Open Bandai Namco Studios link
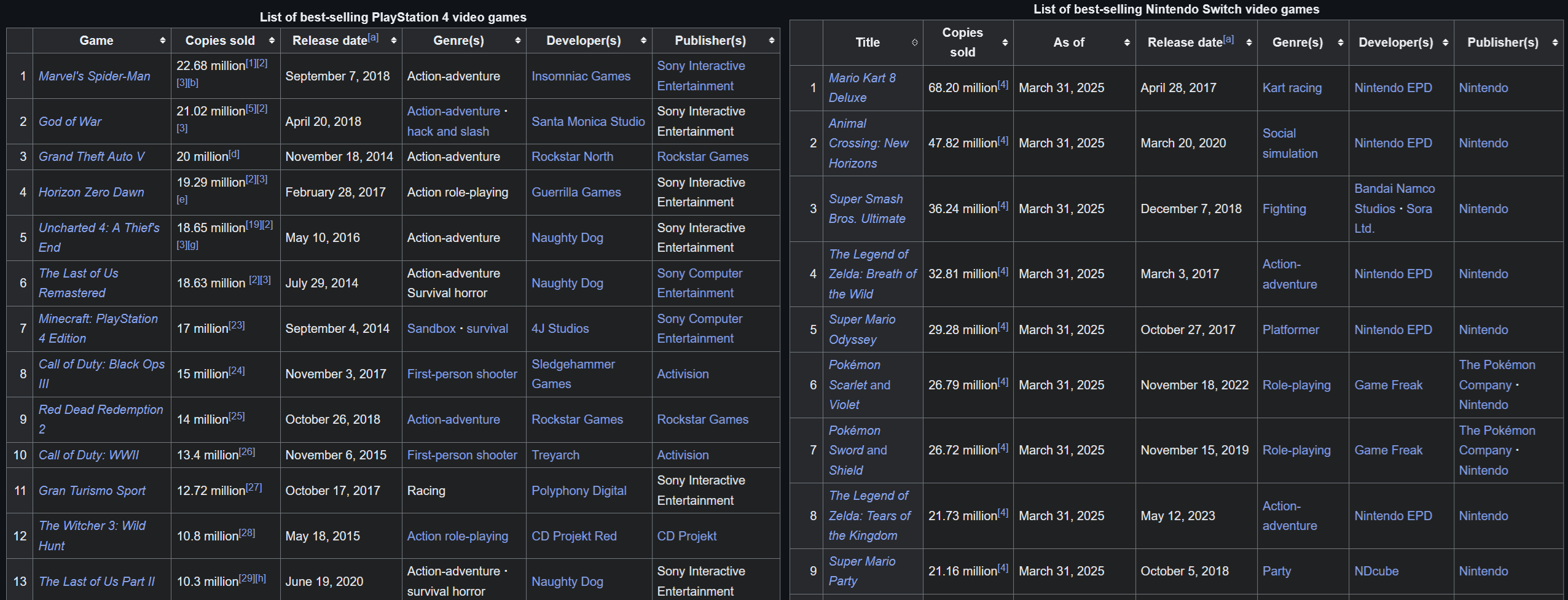This screenshot has height=600, width=1568. (x=1394, y=198)
